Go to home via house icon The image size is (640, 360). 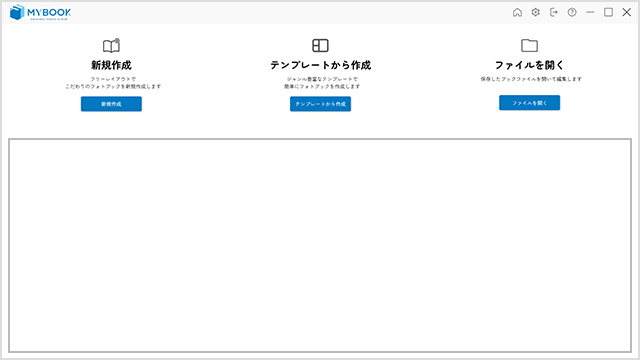point(517,13)
